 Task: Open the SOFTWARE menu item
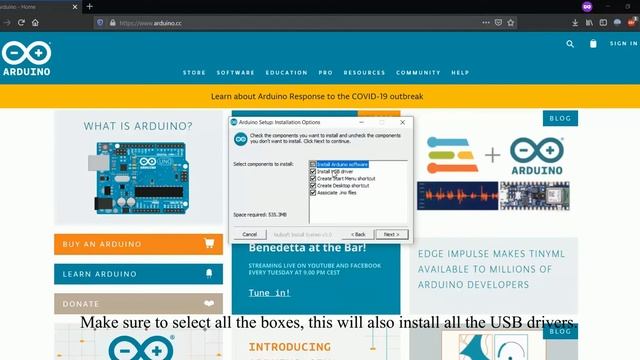pyautogui.click(x=236, y=73)
